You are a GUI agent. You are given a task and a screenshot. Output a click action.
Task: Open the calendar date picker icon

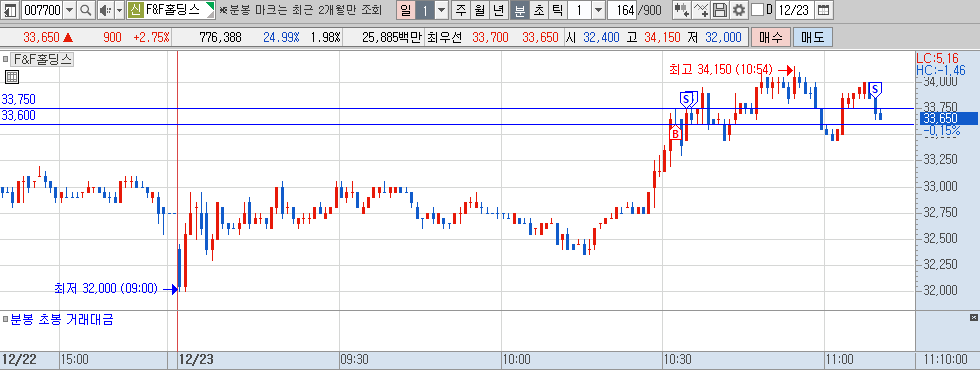[824, 10]
